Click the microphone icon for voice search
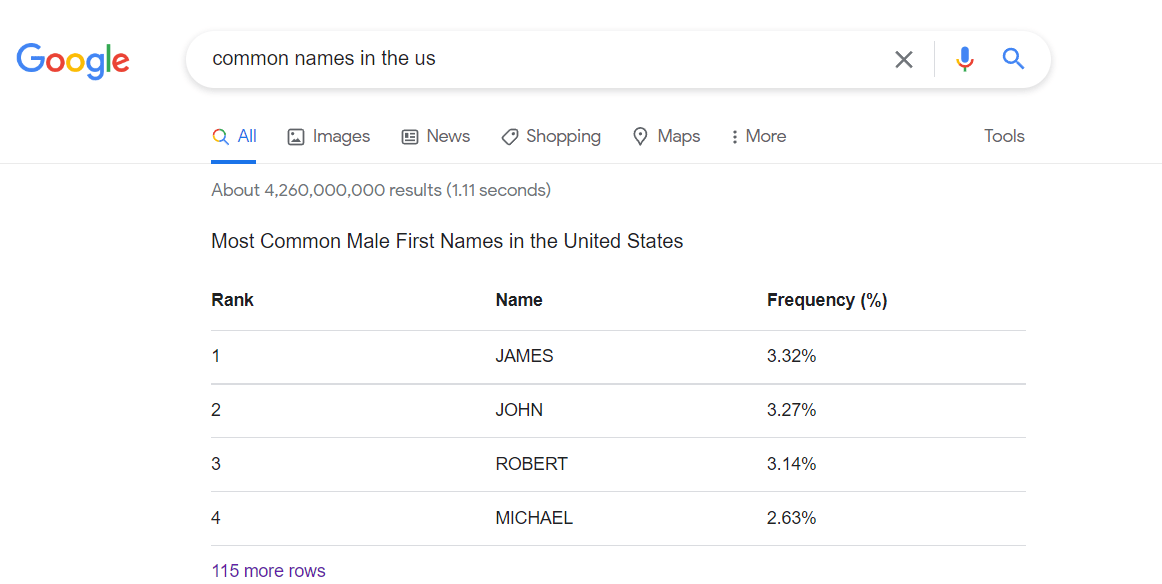The height and width of the screenshot is (584, 1162). [x=964, y=59]
